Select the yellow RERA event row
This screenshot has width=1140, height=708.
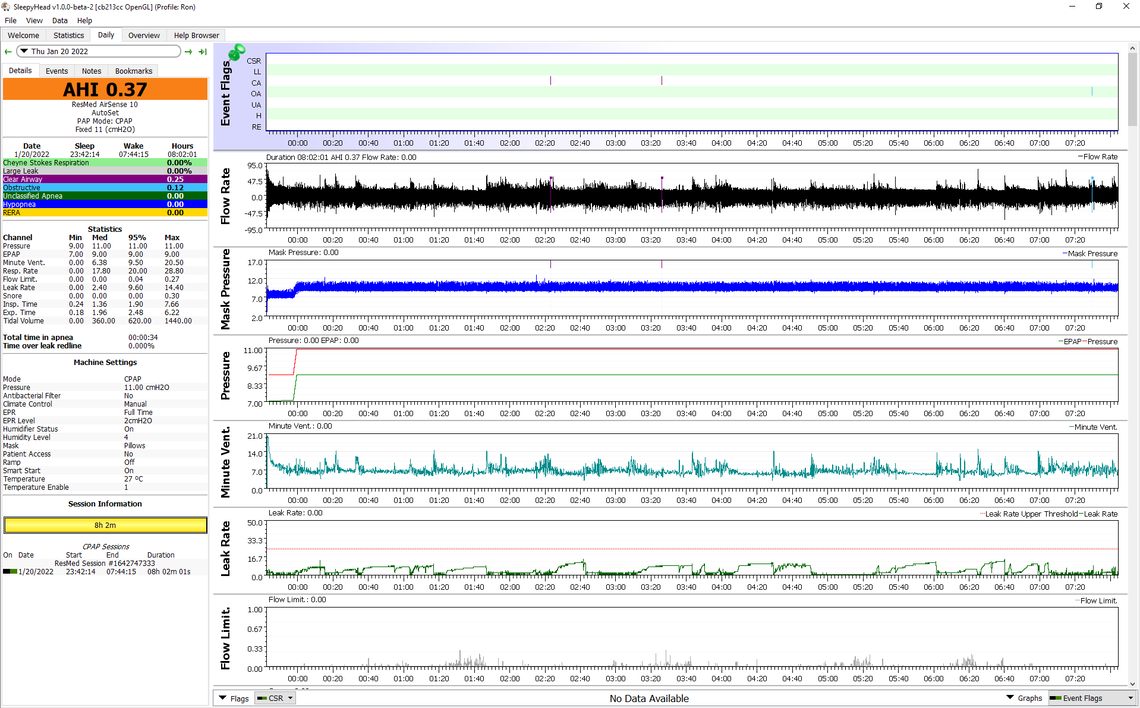pos(105,213)
